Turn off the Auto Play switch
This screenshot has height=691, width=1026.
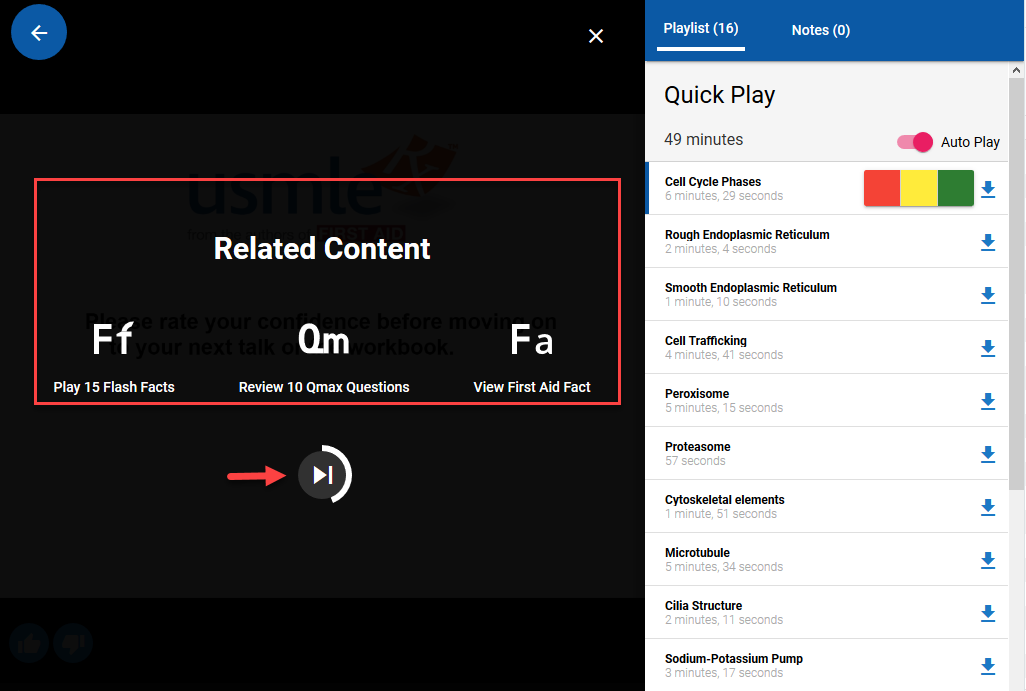[x=915, y=142]
